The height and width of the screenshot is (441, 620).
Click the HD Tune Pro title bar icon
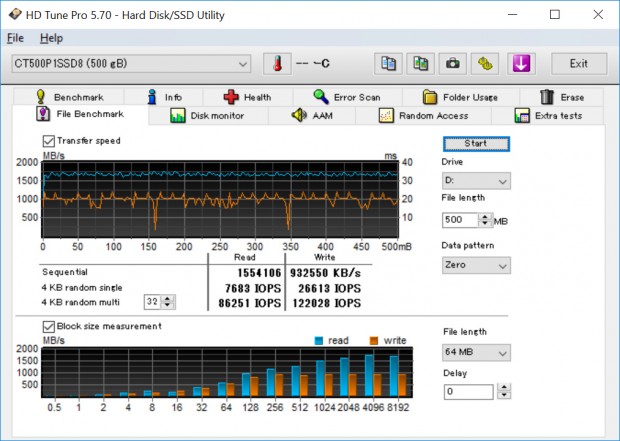coord(15,15)
